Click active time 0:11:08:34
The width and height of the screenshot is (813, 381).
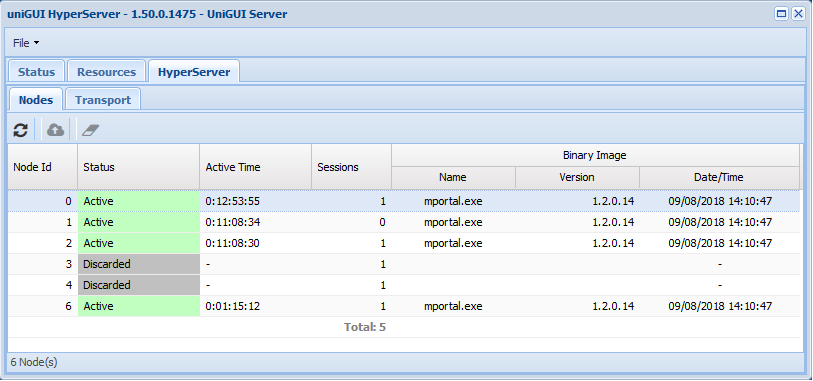coord(233,222)
